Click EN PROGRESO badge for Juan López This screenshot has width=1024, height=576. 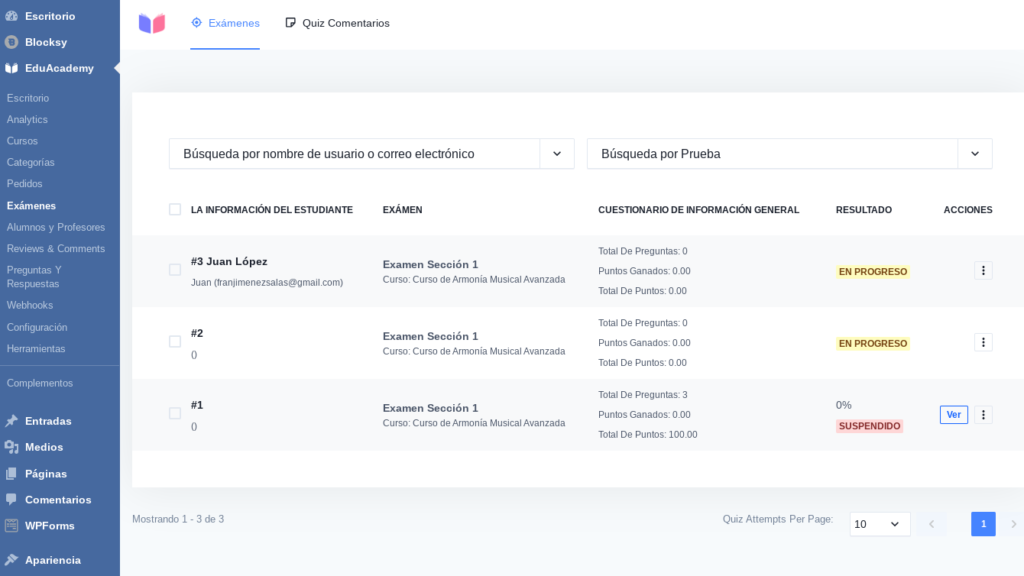pyautogui.click(x=872, y=272)
